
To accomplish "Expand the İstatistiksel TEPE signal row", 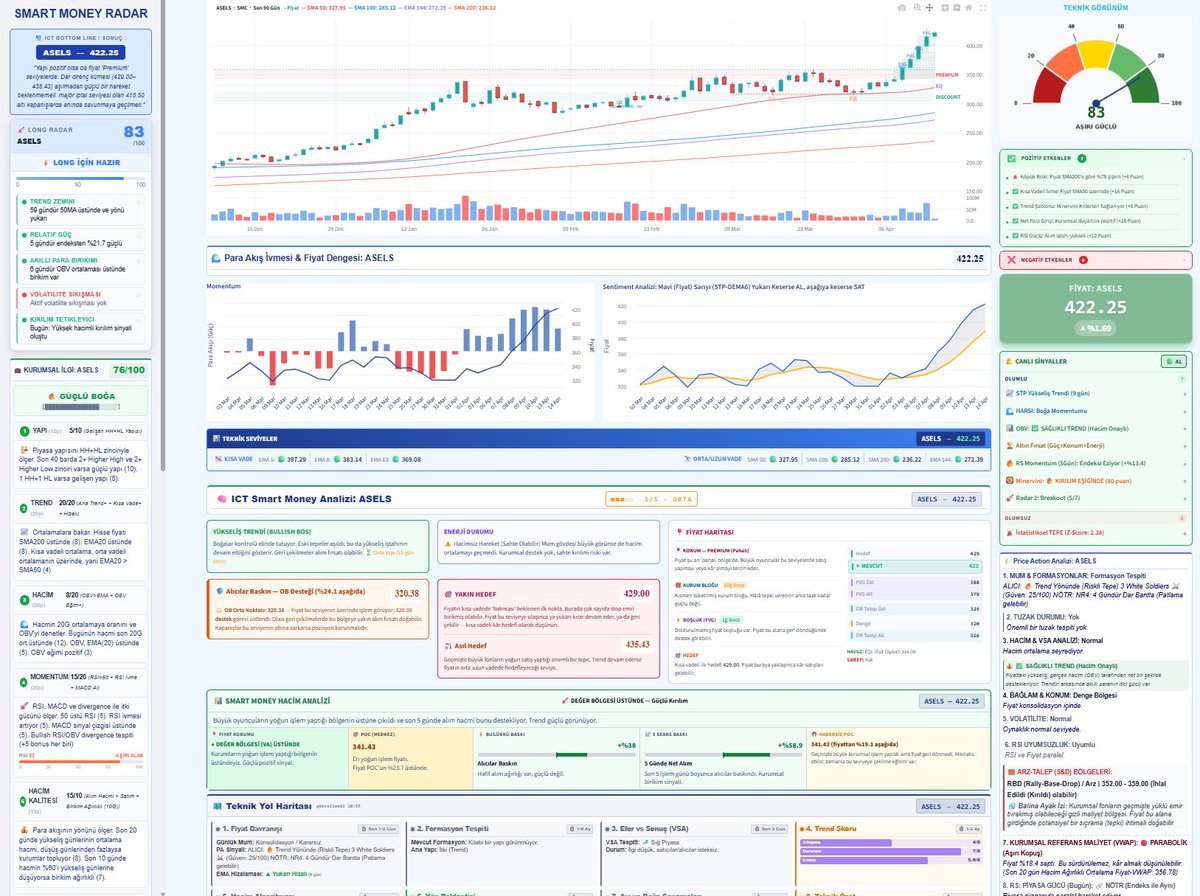I will [x=1184, y=533].
